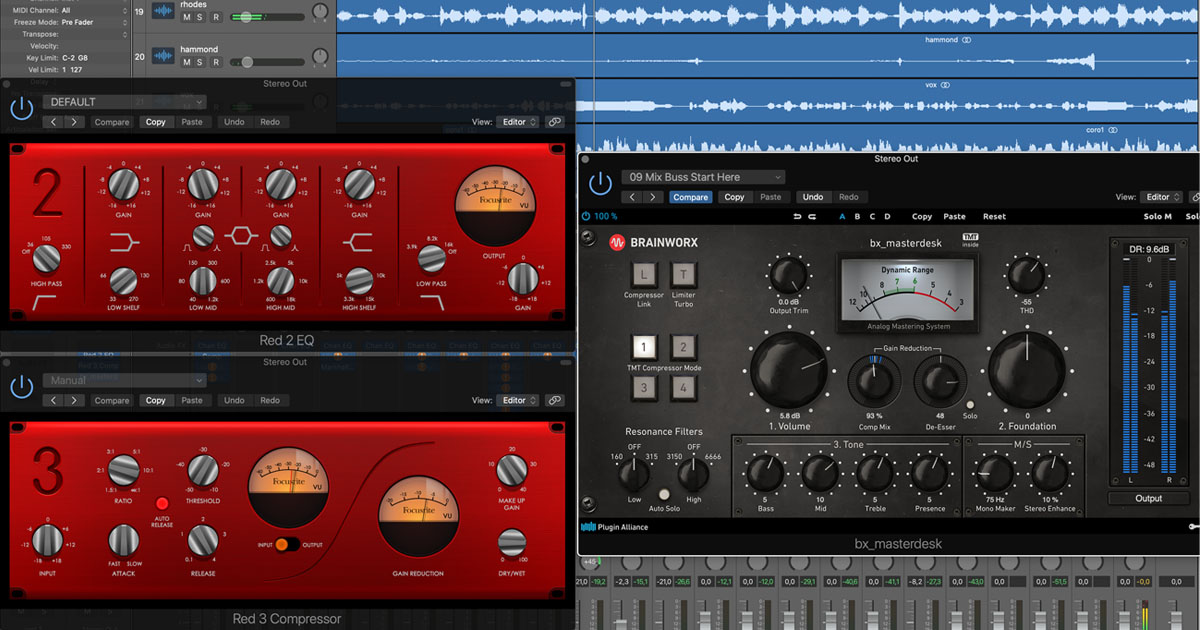The image size is (1200, 630).
Task: Select TMT Compressor Mode 3
Action: point(644,388)
